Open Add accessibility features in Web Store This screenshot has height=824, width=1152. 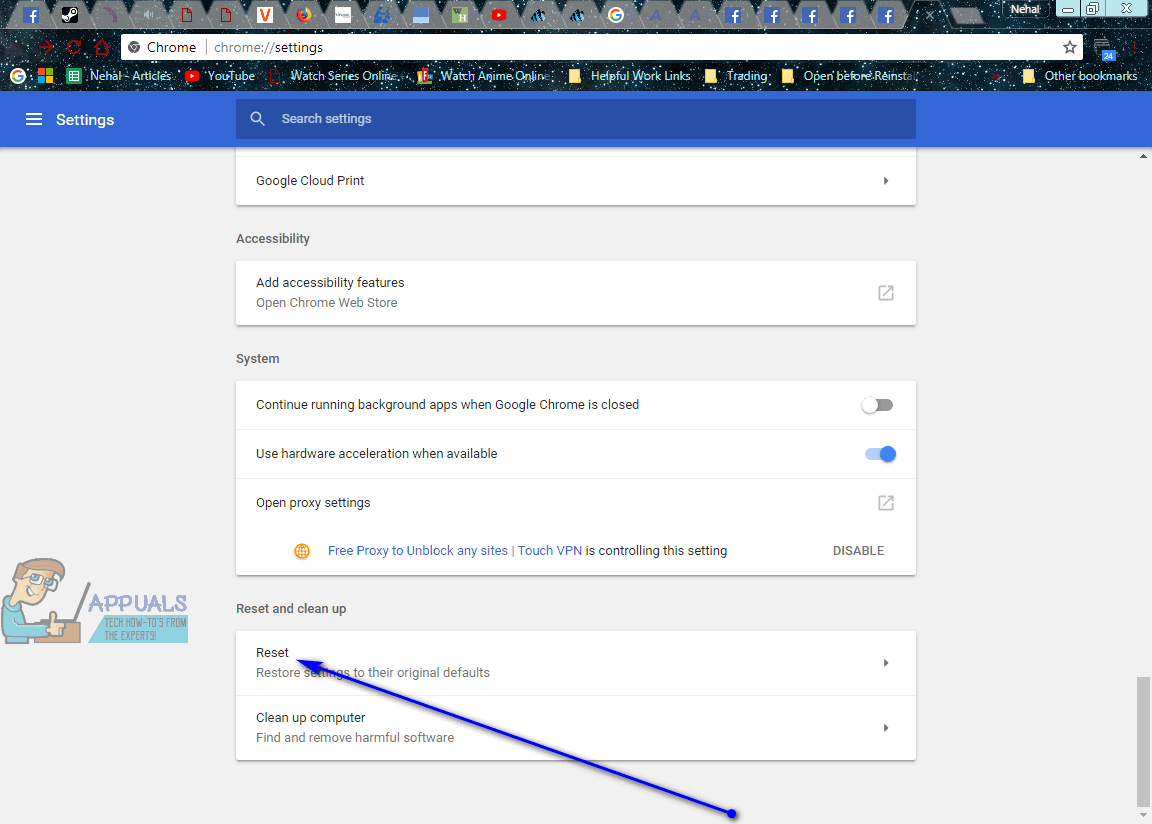pyautogui.click(x=575, y=293)
